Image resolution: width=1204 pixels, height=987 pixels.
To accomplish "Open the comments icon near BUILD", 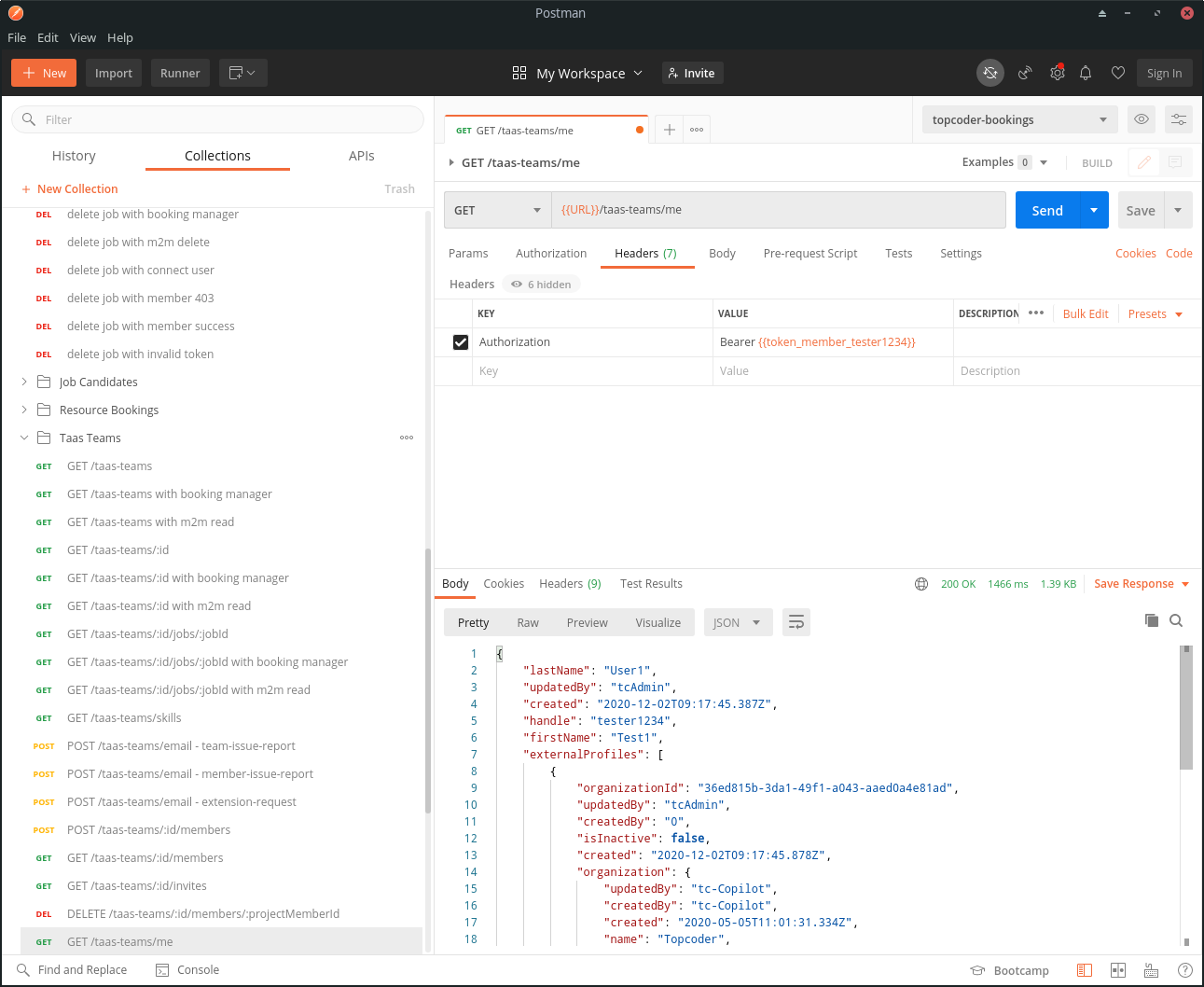I will (x=1175, y=162).
